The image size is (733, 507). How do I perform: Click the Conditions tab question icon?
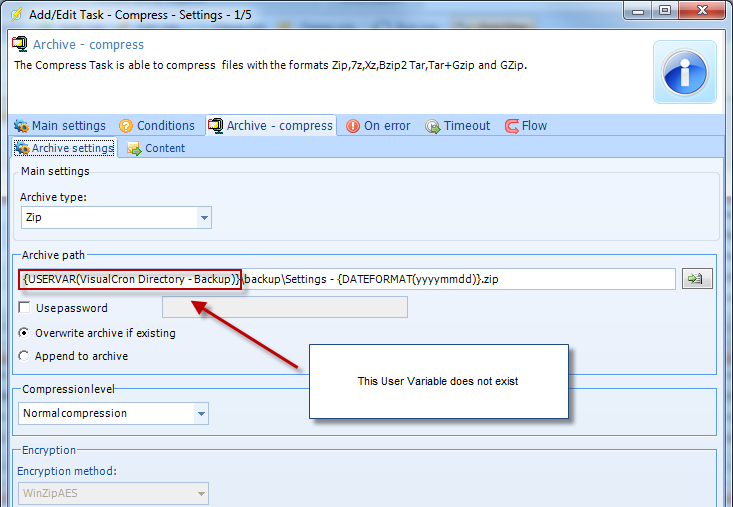126,126
